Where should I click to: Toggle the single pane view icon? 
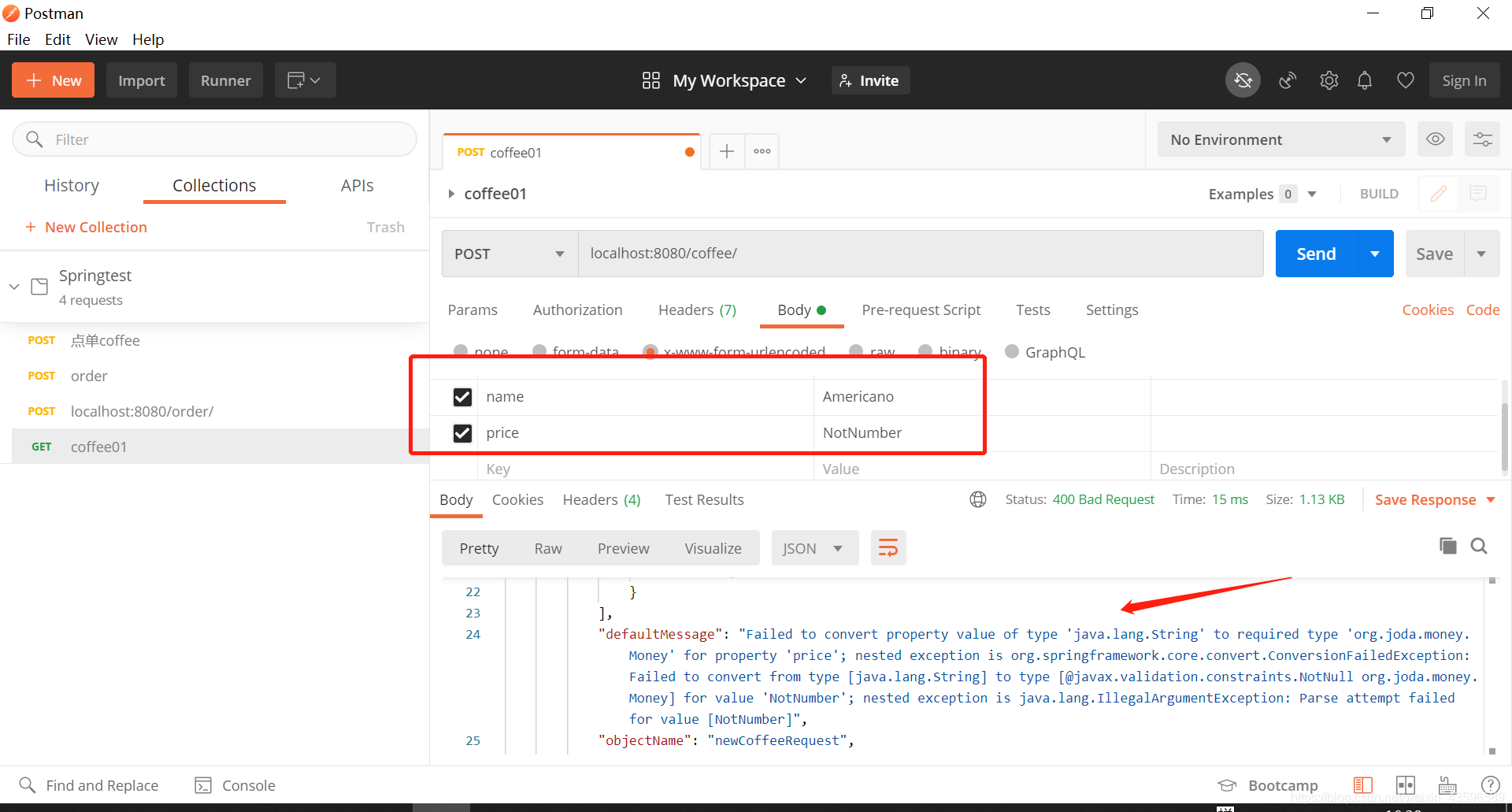pyautogui.click(x=1363, y=785)
